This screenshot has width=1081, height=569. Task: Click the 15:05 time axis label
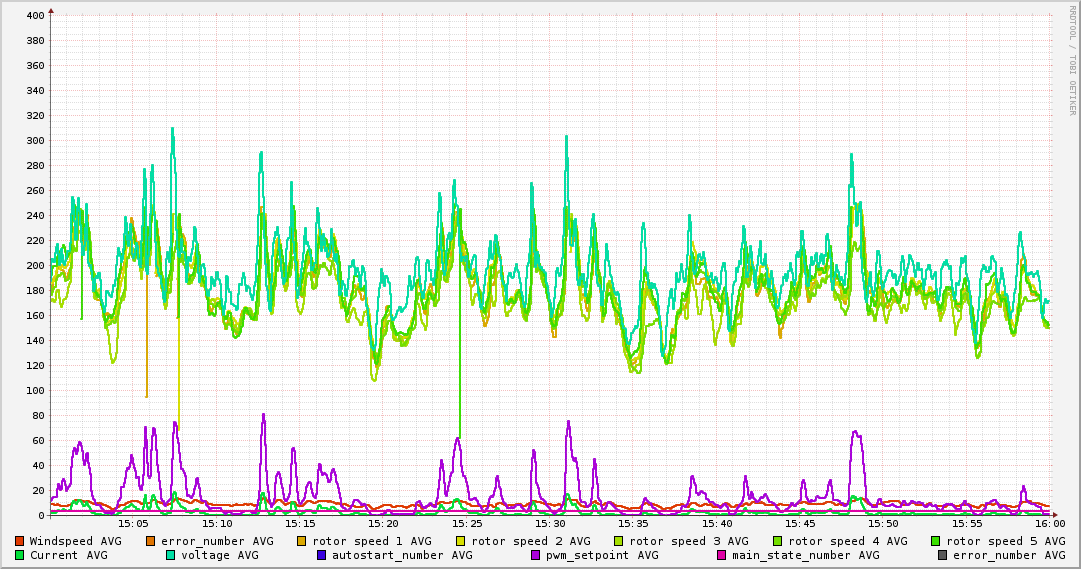(x=134, y=523)
